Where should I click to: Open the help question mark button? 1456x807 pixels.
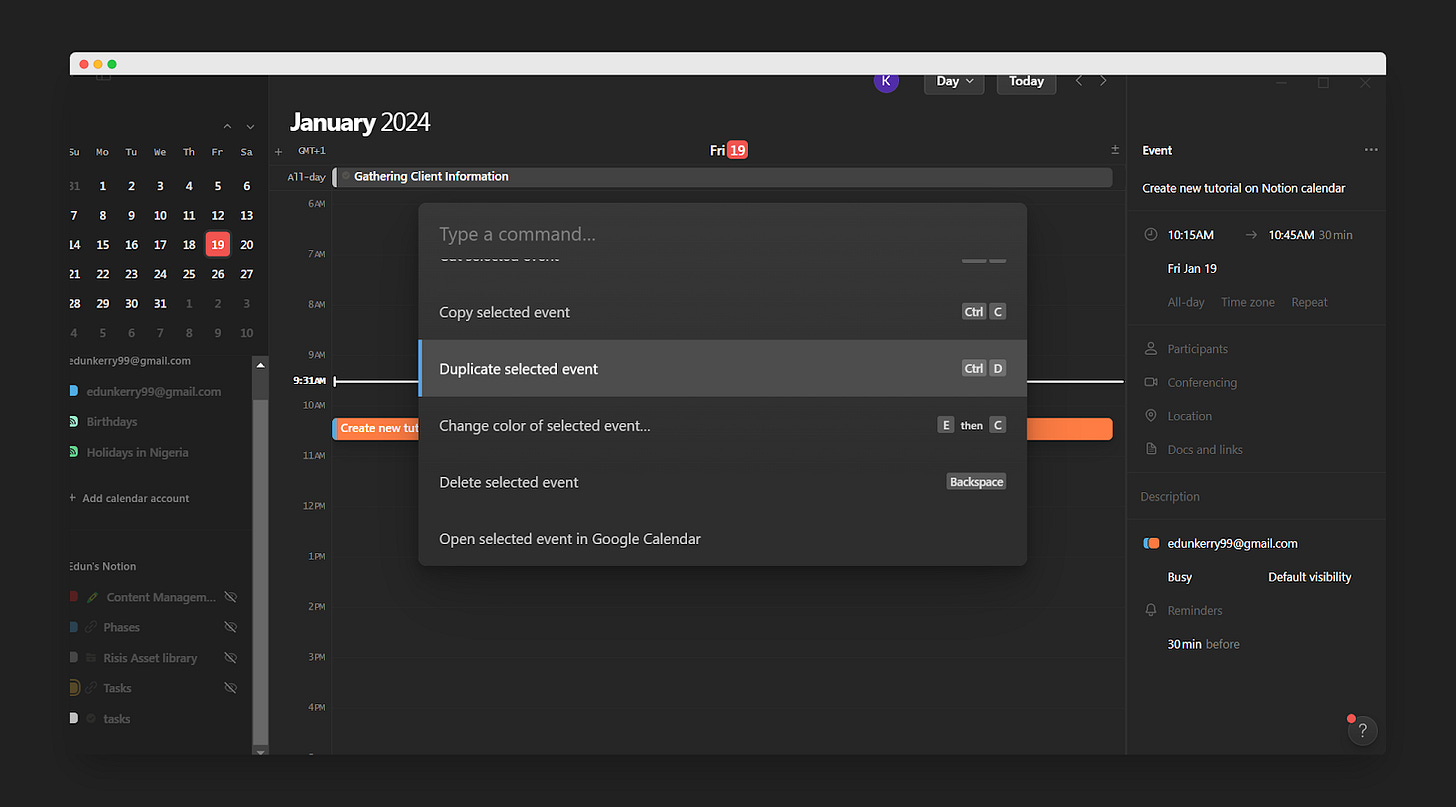click(x=1363, y=731)
